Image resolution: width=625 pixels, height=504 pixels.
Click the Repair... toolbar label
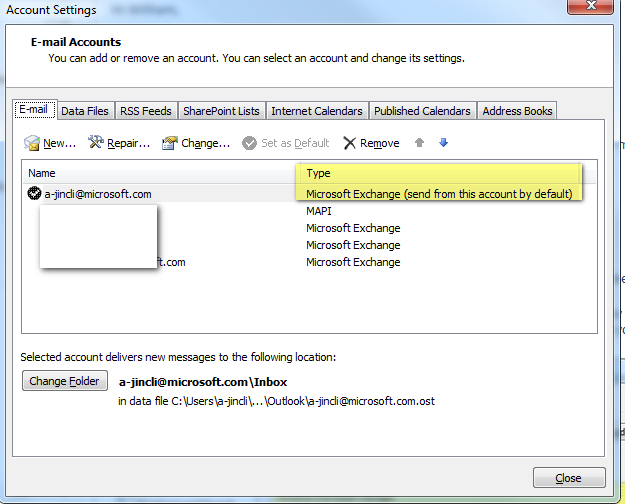[128, 143]
